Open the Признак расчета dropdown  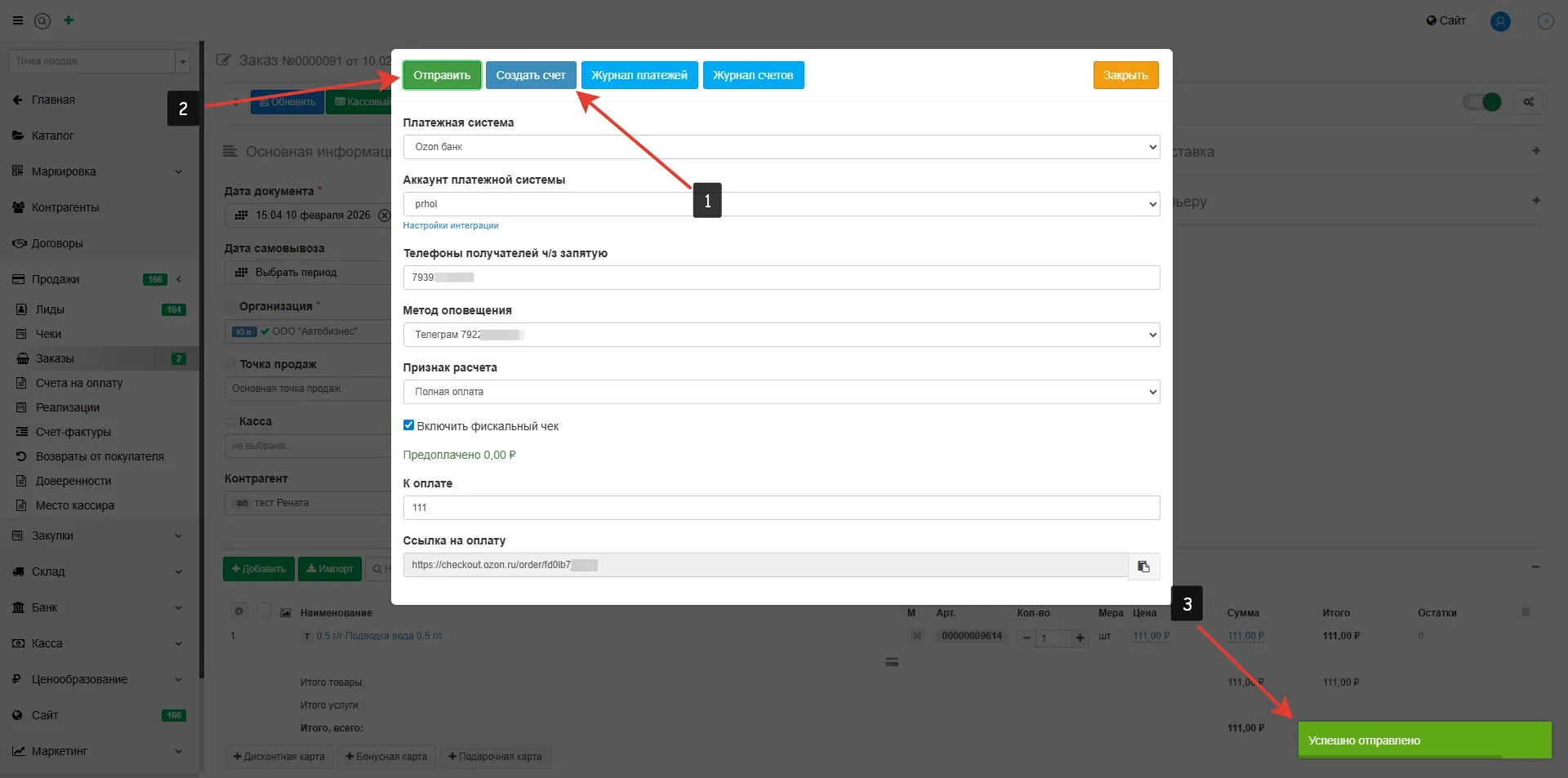coord(781,392)
